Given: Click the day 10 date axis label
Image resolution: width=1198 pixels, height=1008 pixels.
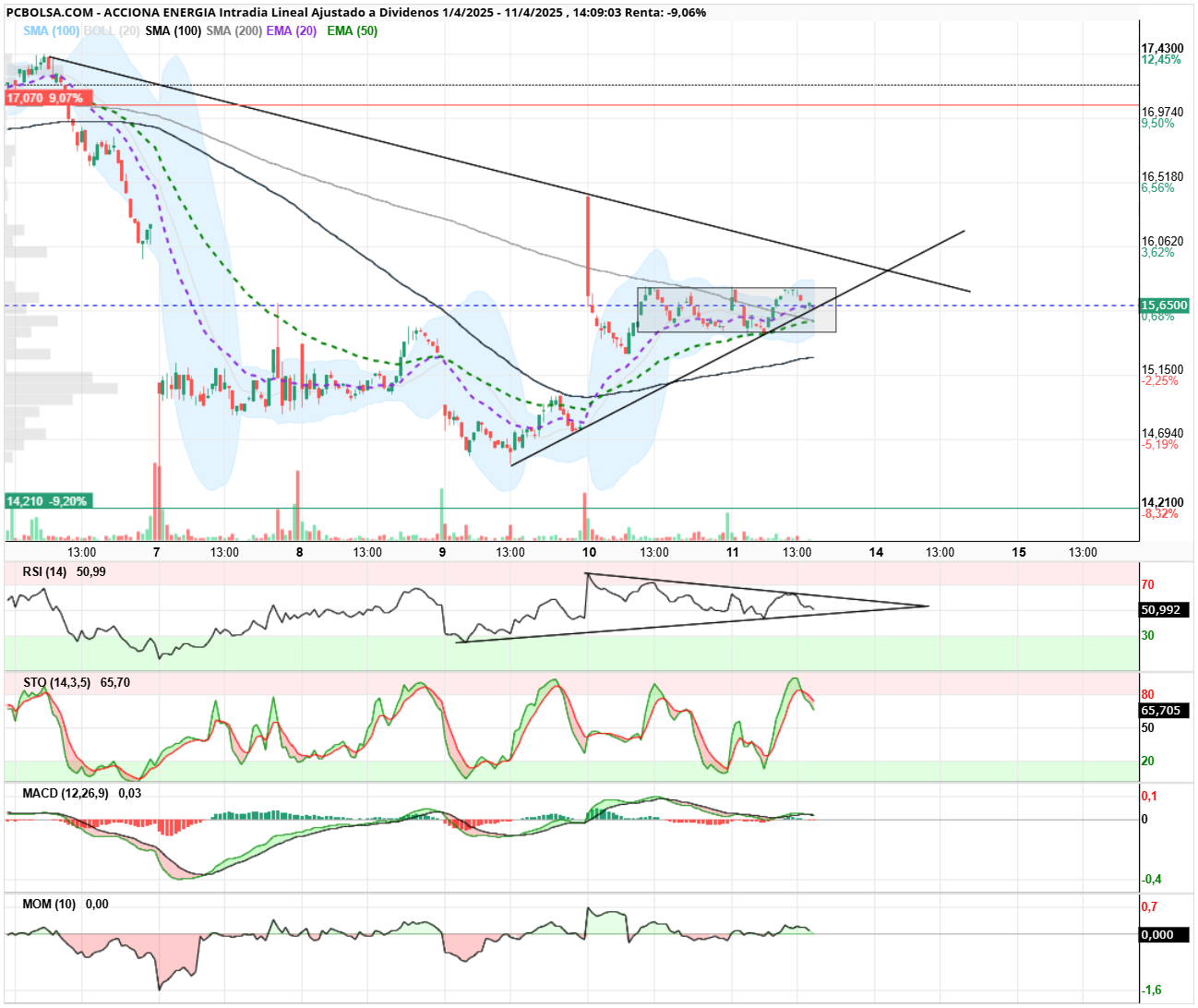Looking at the screenshot, I should coord(589,552).
